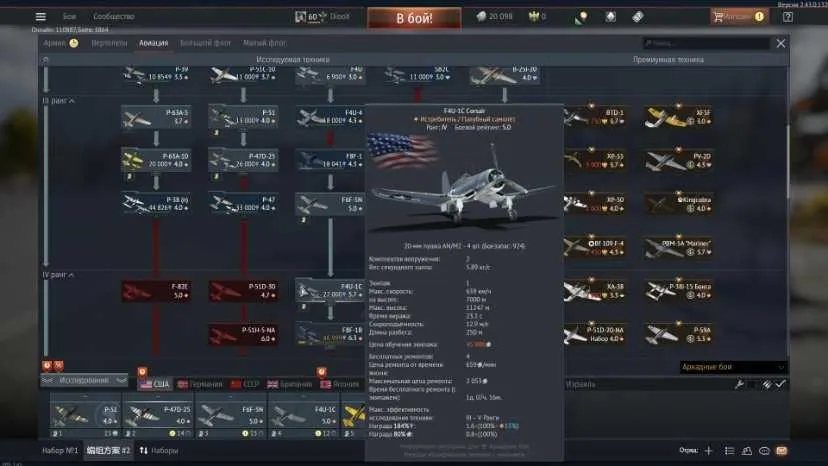The height and width of the screenshot is (466, 828).
Task: Select the США nation tab
Action: click(x=155, y=384)
